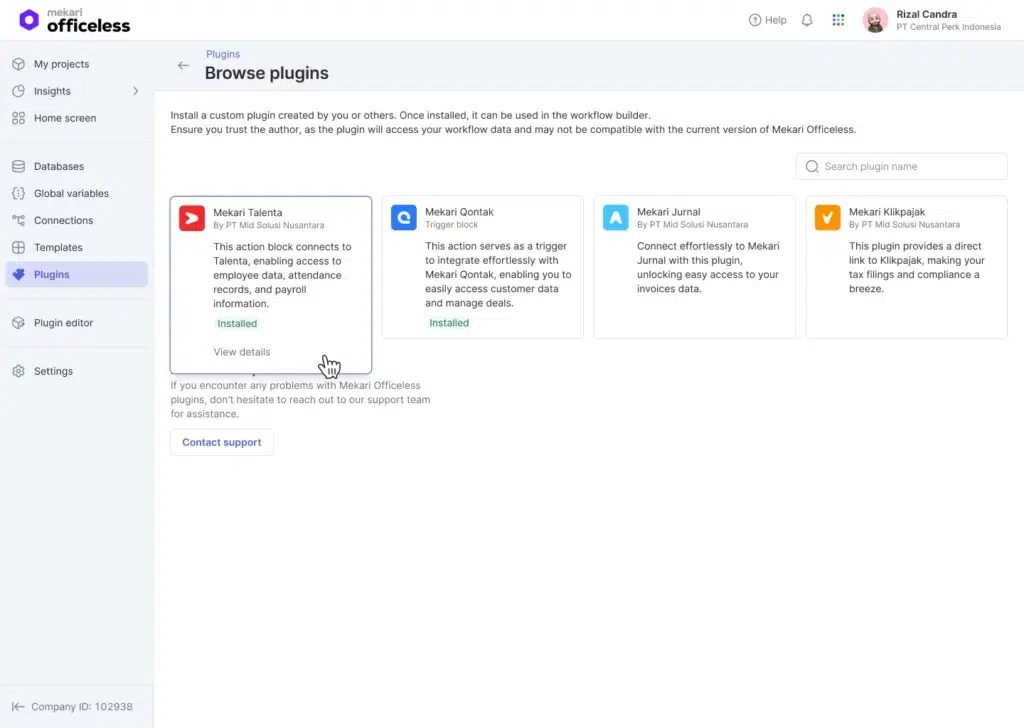Click the Browse plugins page heading

266,73
